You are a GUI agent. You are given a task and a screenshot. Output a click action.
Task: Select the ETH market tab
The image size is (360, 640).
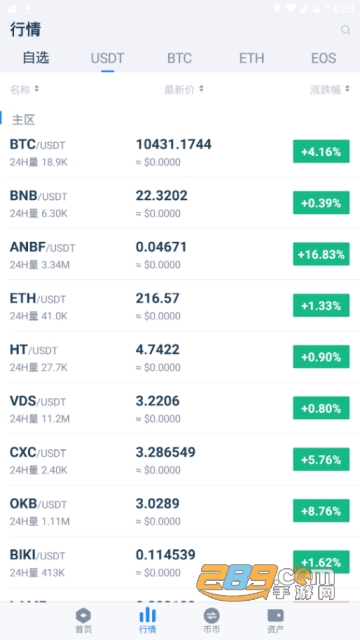click(251, 58)
